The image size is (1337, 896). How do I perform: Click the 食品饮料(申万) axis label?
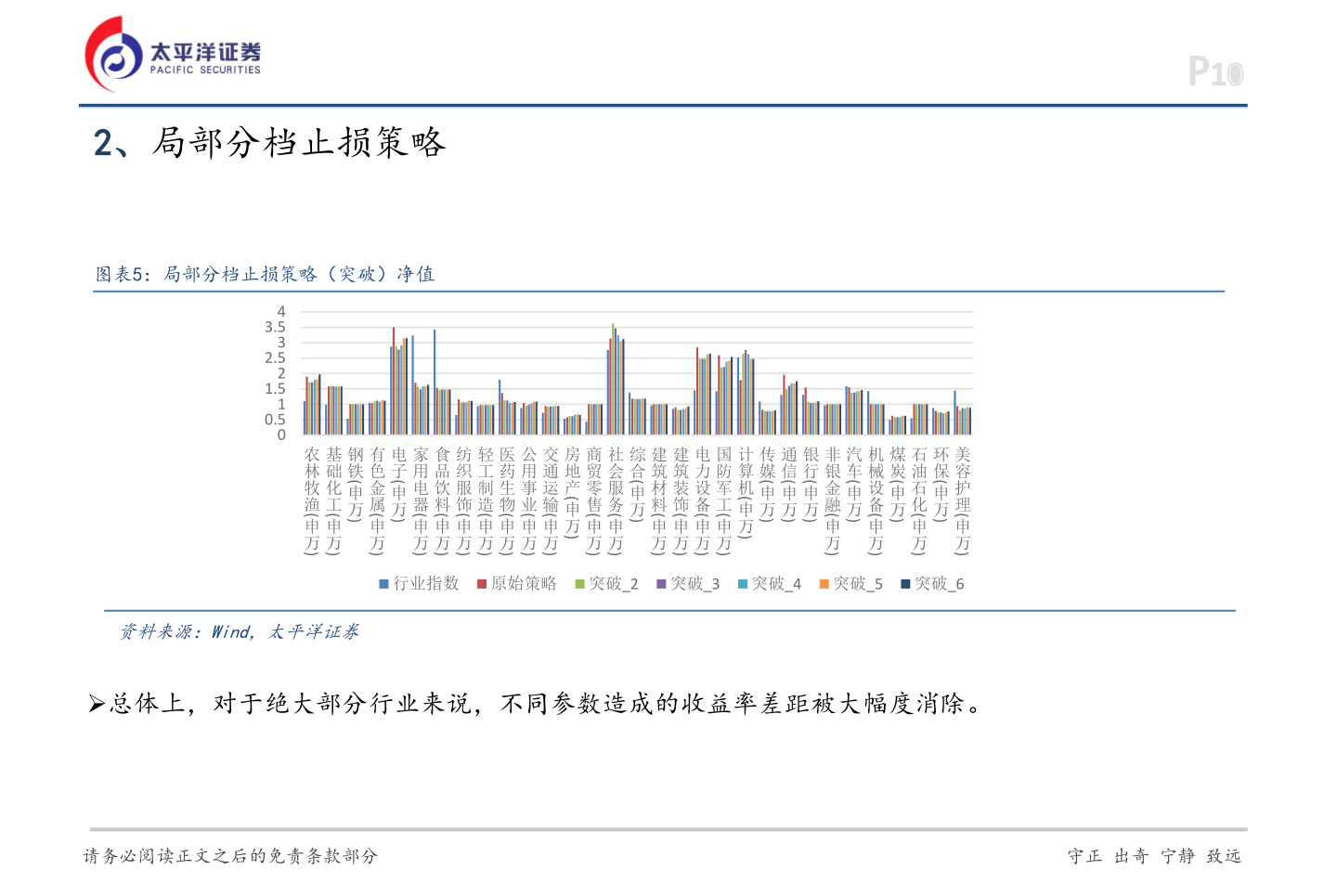443,500
